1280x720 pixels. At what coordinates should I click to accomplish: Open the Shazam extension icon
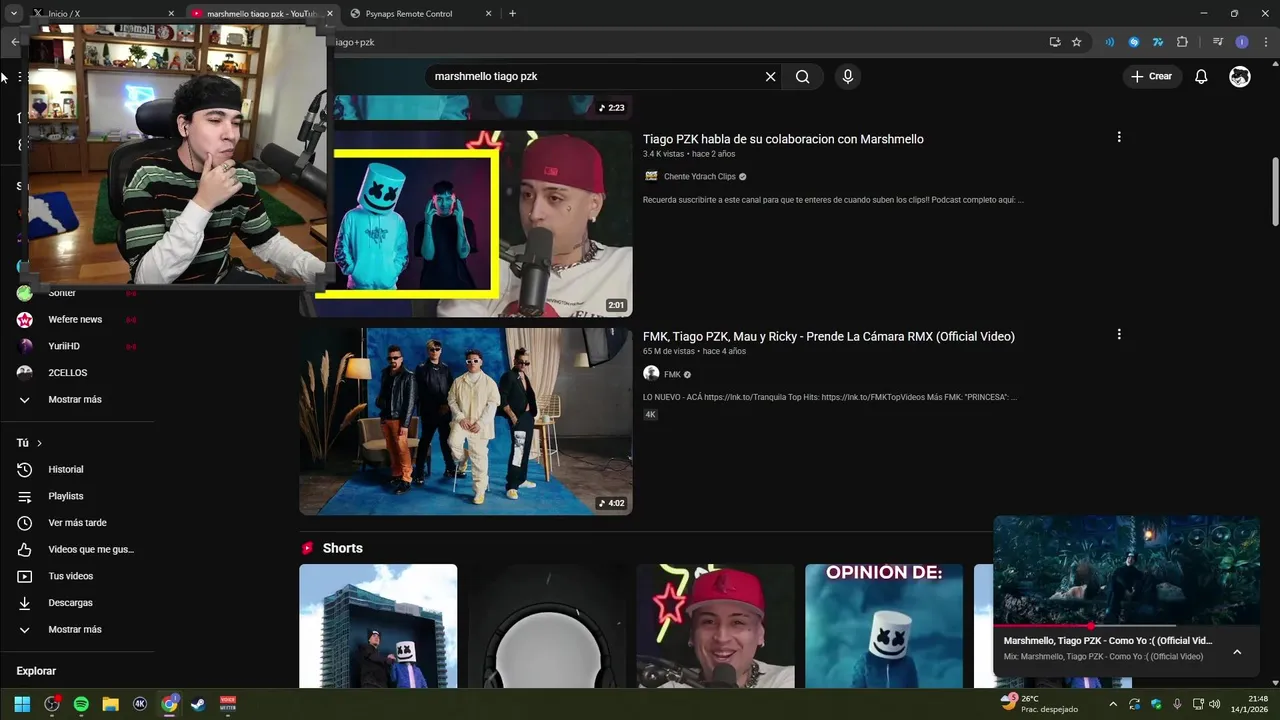(x=1134, y=42)
